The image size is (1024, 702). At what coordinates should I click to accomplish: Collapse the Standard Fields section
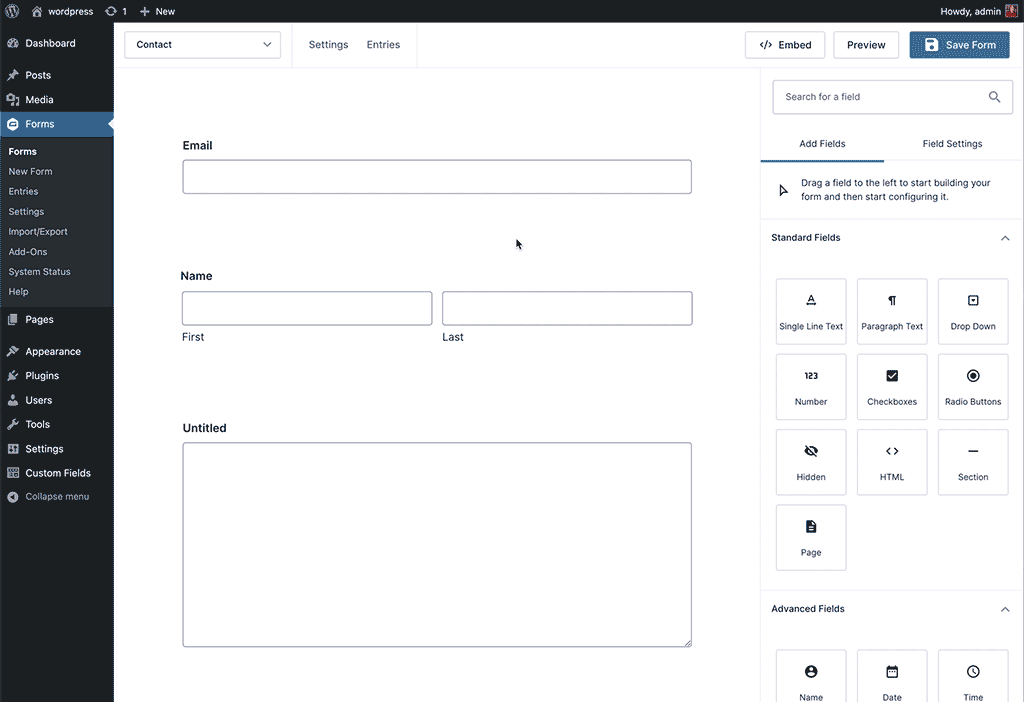pos(1005,238)
